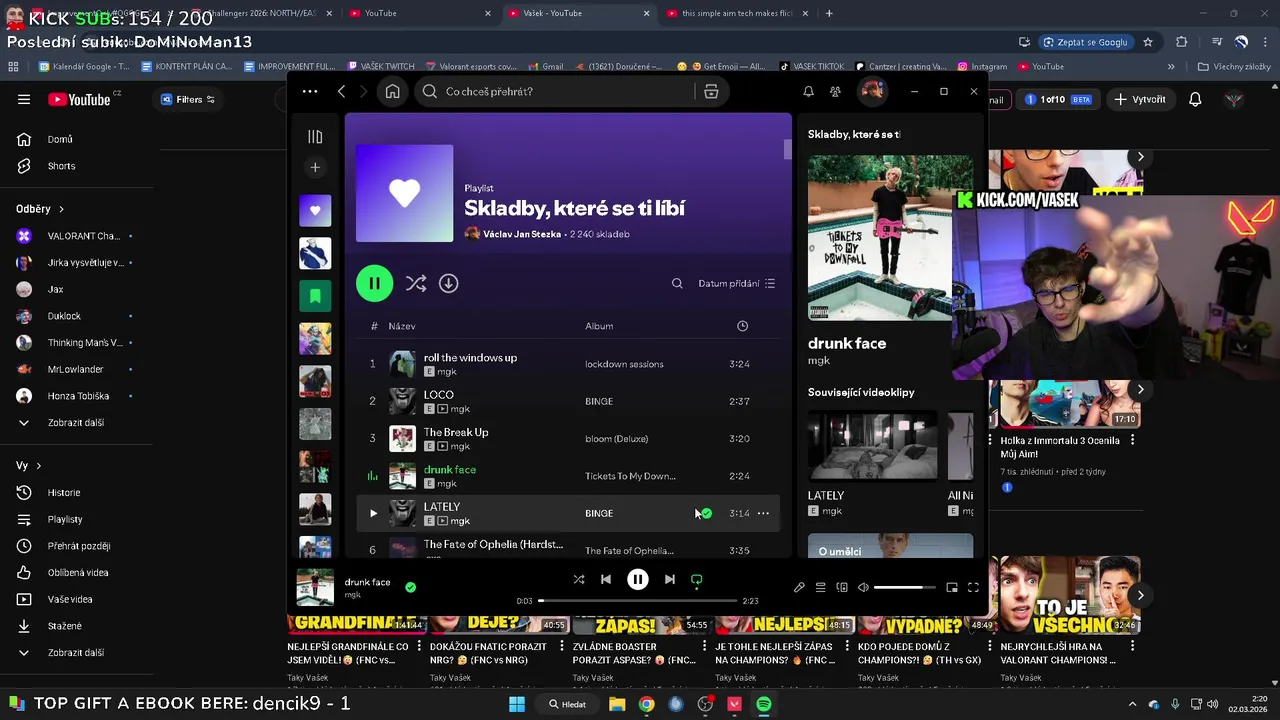Image resolution: width=1280 pixels, height=720 pixels.
Task: Adjust the Spotify volume slider
Action: coord(904,587)
